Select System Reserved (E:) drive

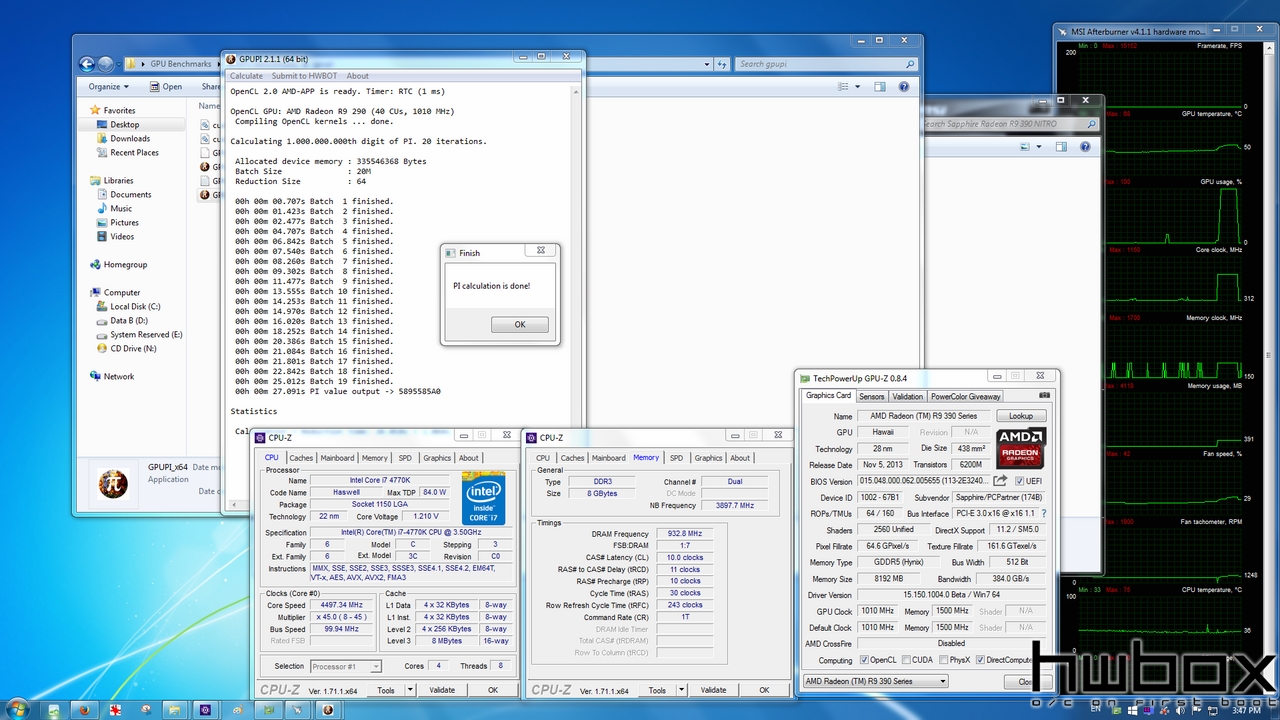pyautogui.click(x=146, y=335)
